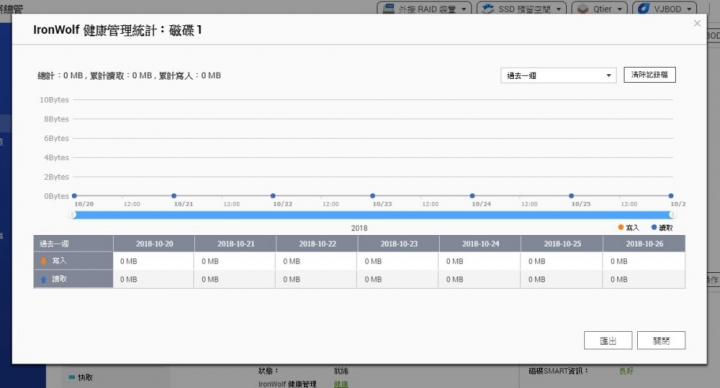Image resolution: width=720 pixels, height=388 pixels.
Task: Click the 2018-10-22 column header
Action: pos(317,244)
